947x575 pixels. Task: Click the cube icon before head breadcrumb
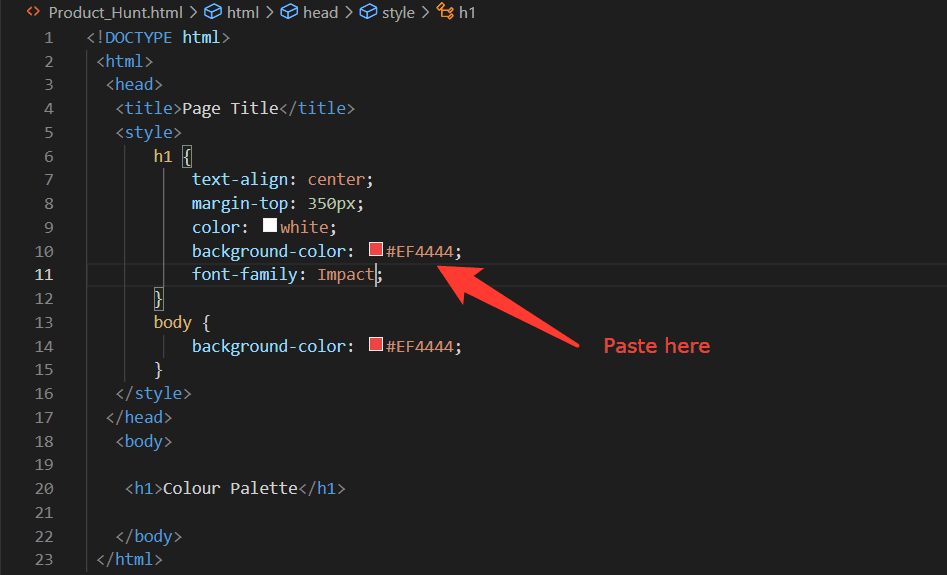[x=288, y=13]
